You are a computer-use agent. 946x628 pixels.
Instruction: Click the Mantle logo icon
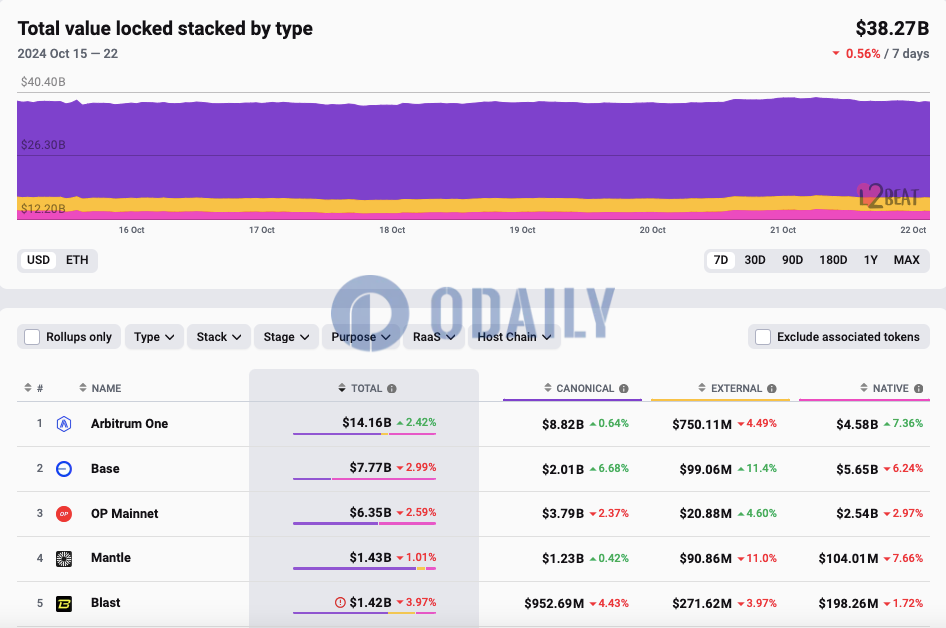coord(64,559)
